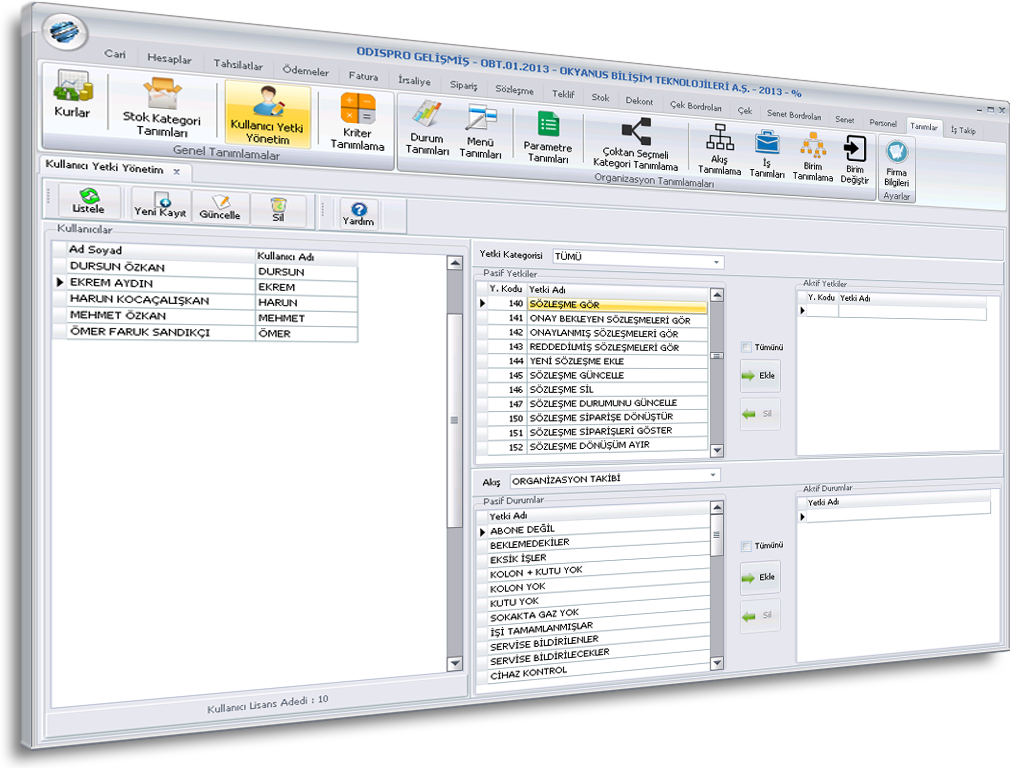Open Menü Tanımları

pos(481,131)
